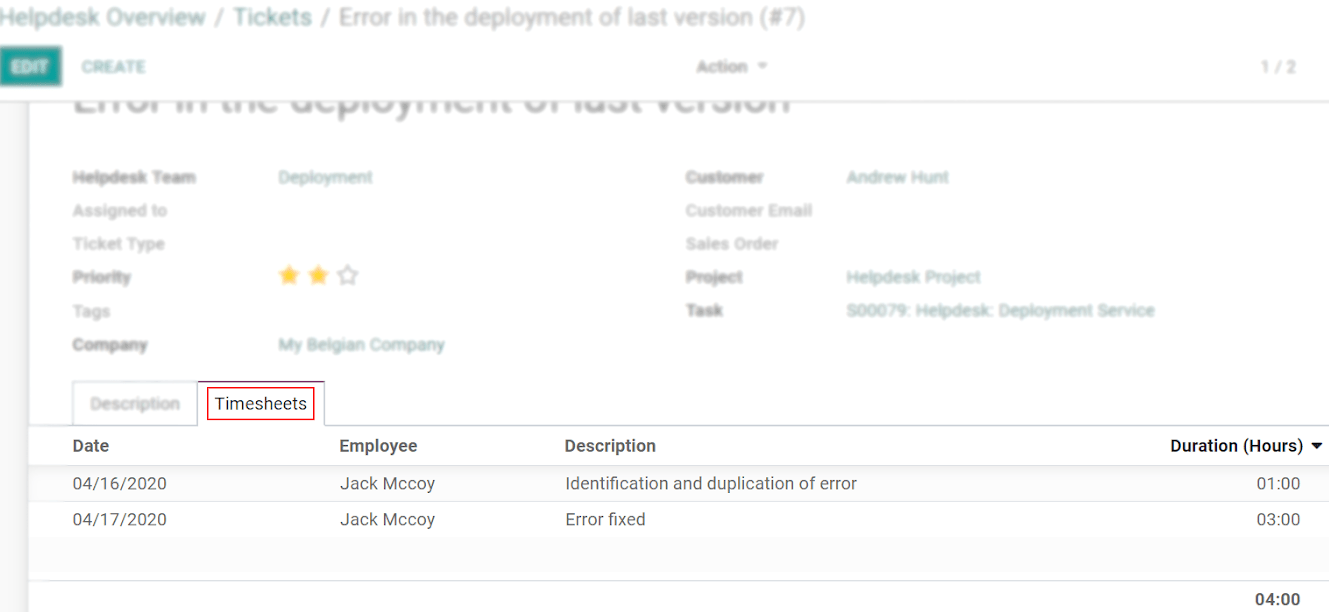This screenshot has width=1329, height=612.
Task: Toggle Duration (Hours) column sorting
Action: [x=1238, y=446]
